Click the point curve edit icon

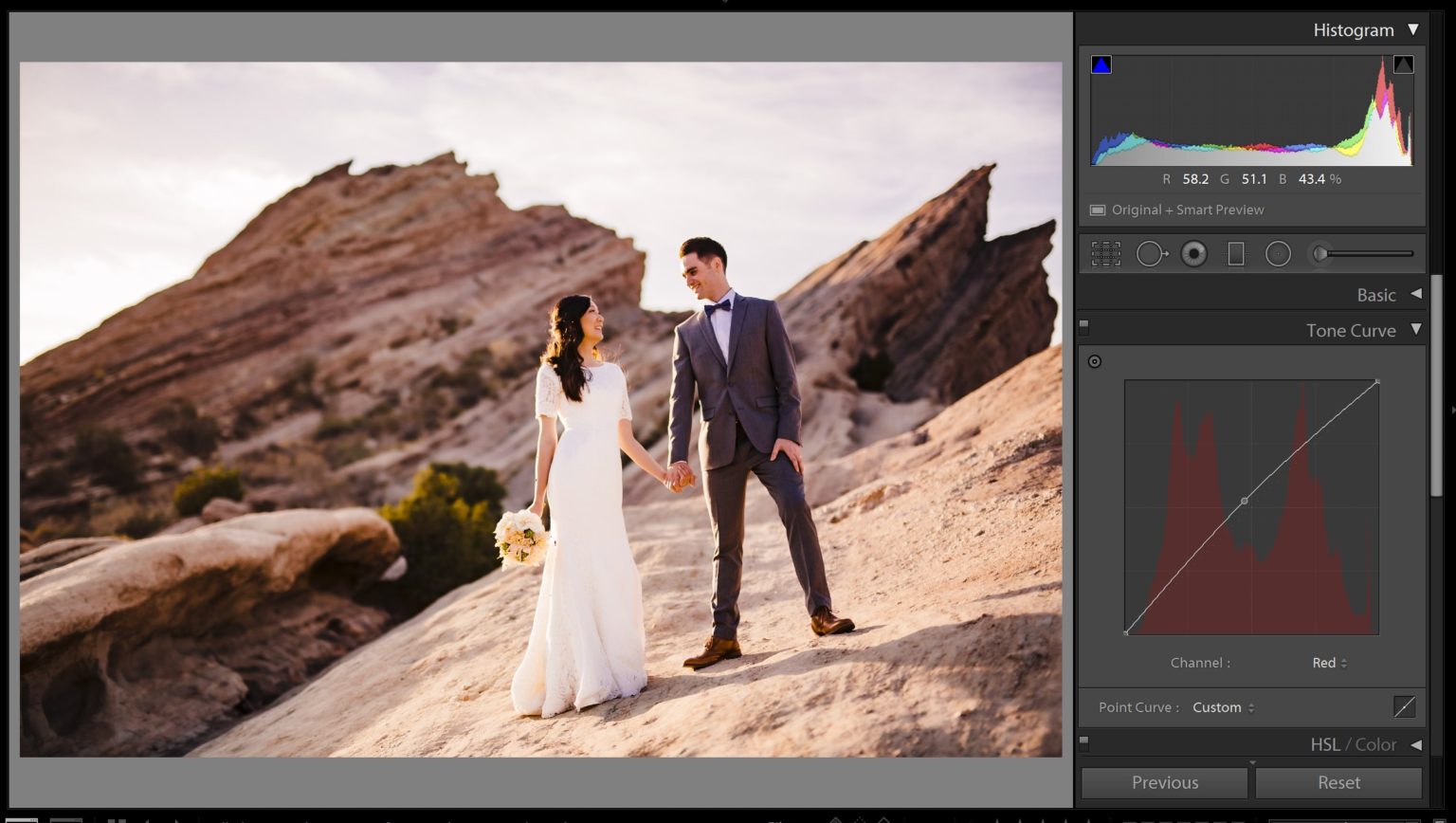point(1404,706)
